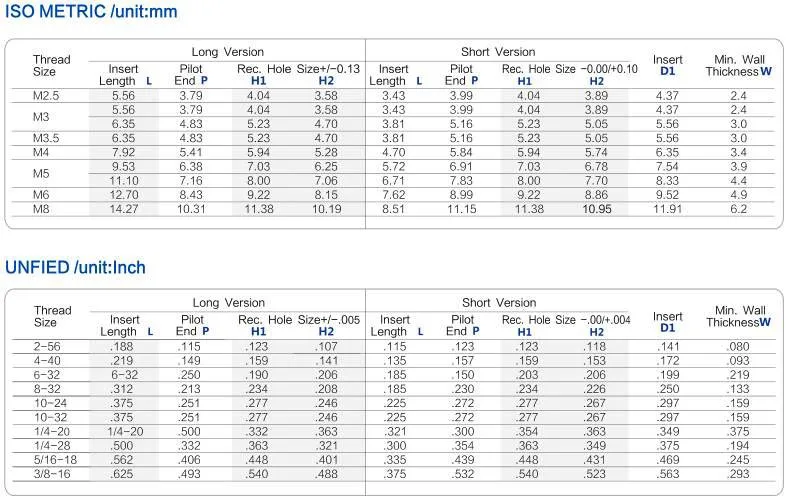Click the .563 insert D1 value
Screen dimensions: 790x500
pyautogui.click(x=667, y=473)
